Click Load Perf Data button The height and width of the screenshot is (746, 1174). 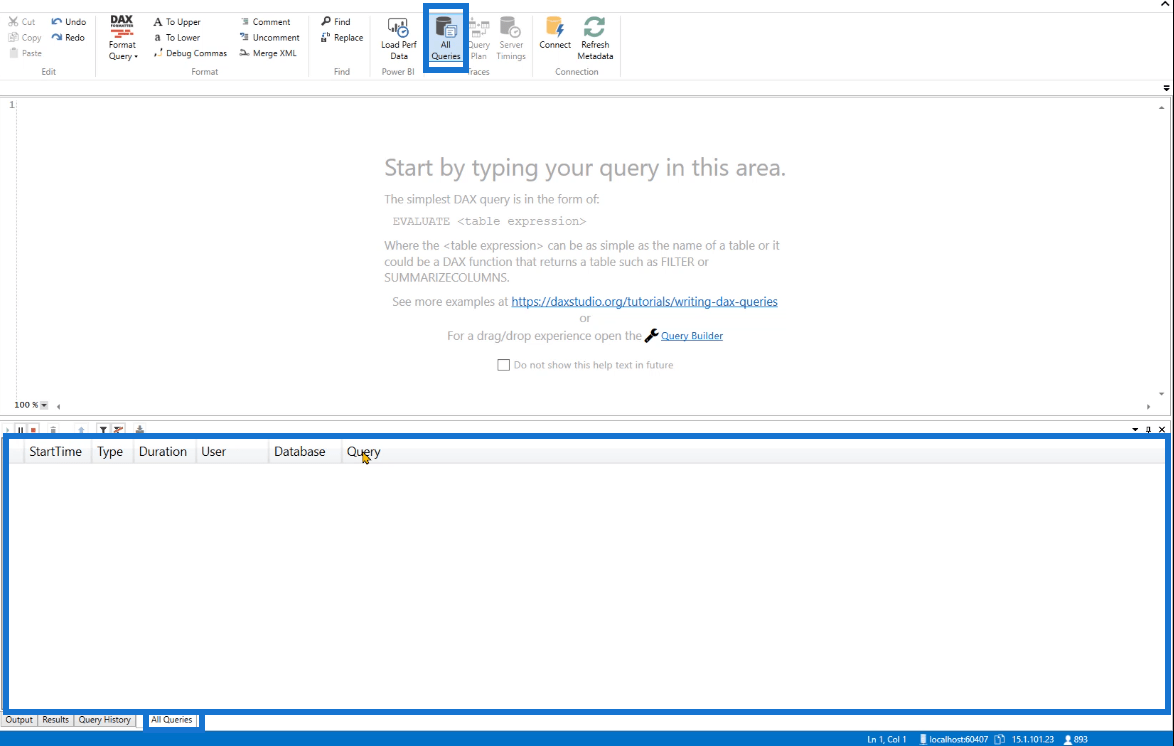pyautogui.click(x=398, y=38)
